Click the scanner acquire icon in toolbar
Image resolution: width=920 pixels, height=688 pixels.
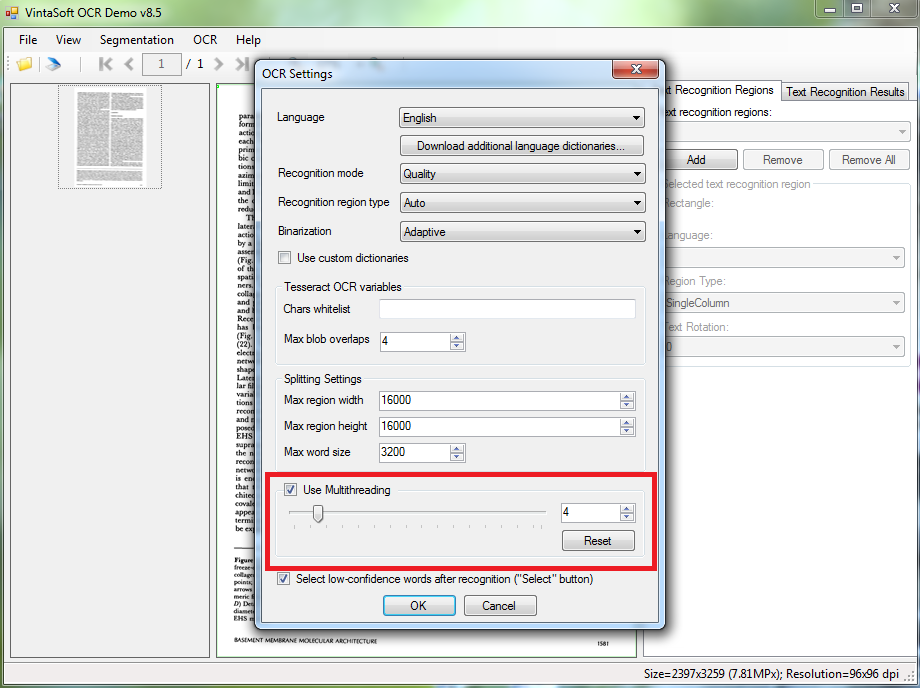coord(53,64)
